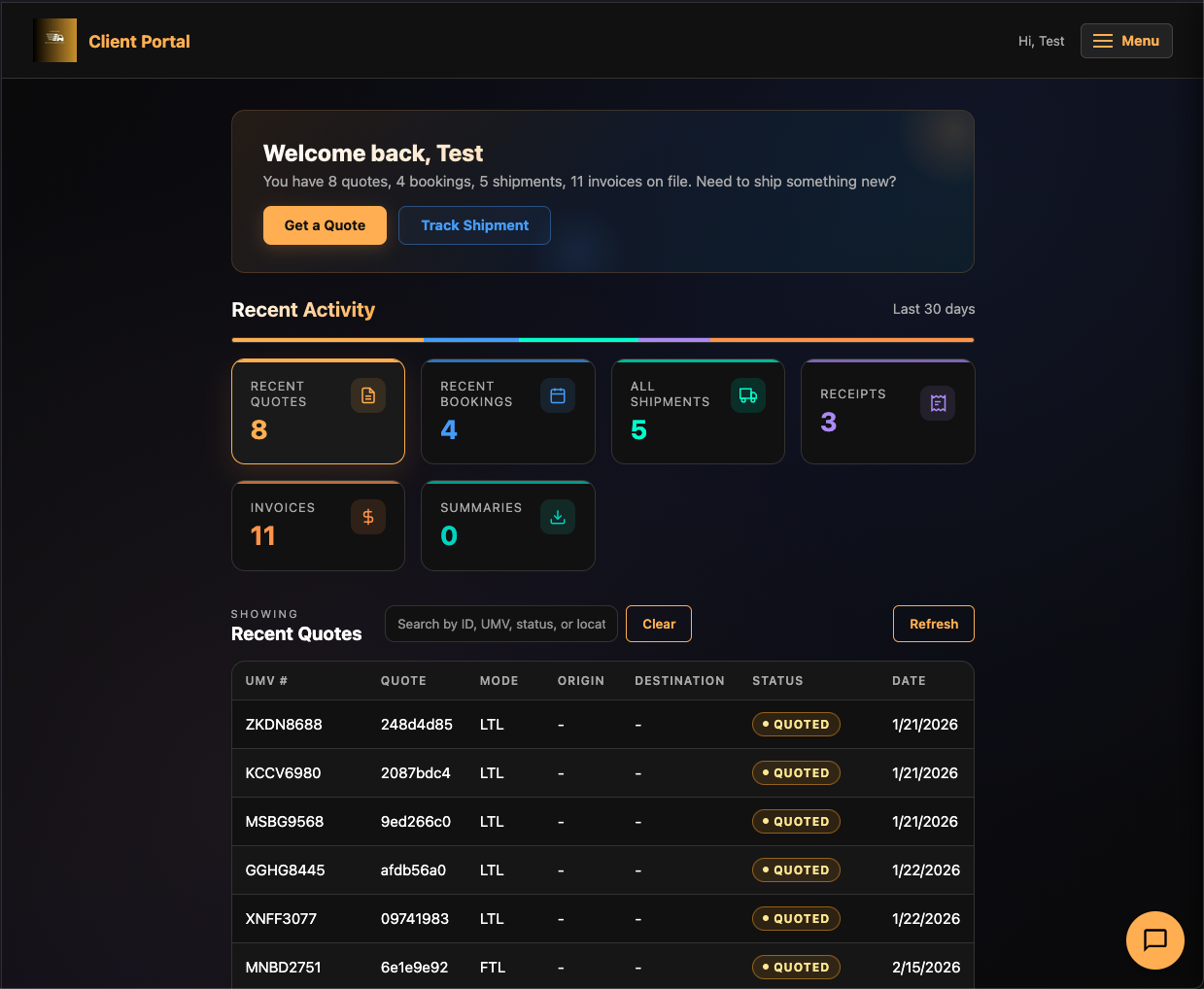This screenshot has width=1204, height=989.
Task: Click the QUOTED badge for ZKDN8688
Action: pos(796,724)
